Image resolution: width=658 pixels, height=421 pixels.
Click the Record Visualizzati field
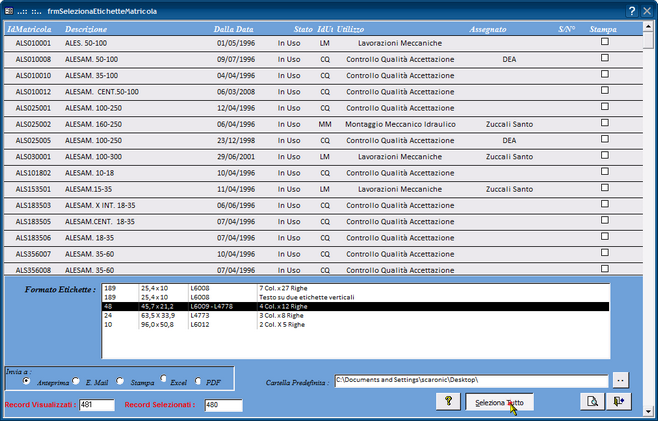[x=97, y=405]
